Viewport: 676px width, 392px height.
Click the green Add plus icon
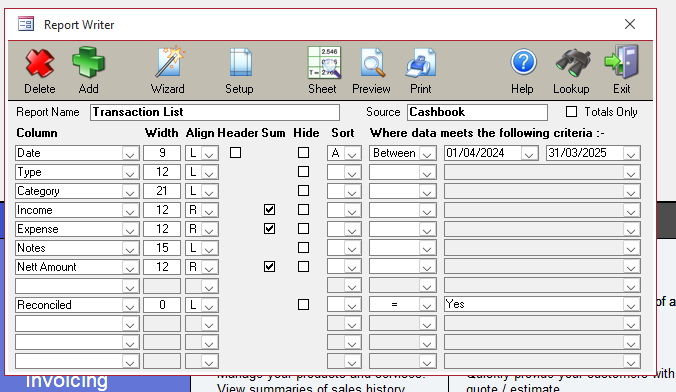[88, 63]
